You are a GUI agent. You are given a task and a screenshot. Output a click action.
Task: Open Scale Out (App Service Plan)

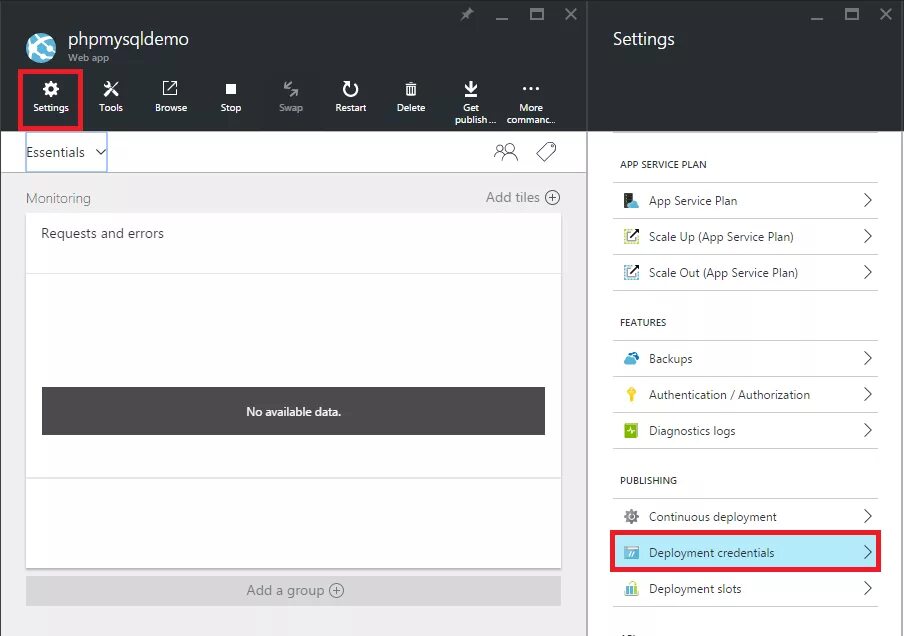(745, 273)
